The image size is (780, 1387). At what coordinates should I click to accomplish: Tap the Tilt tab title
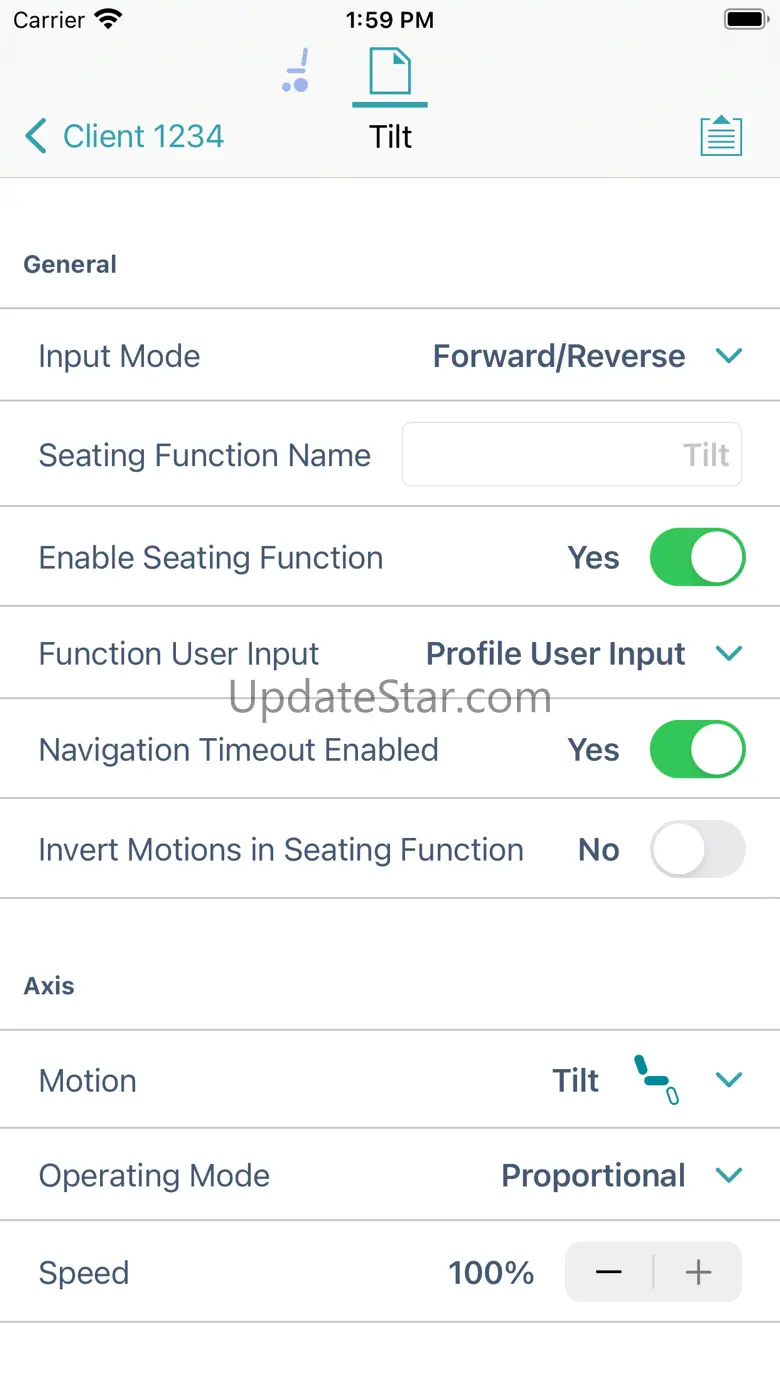click(x=390, y=137)
